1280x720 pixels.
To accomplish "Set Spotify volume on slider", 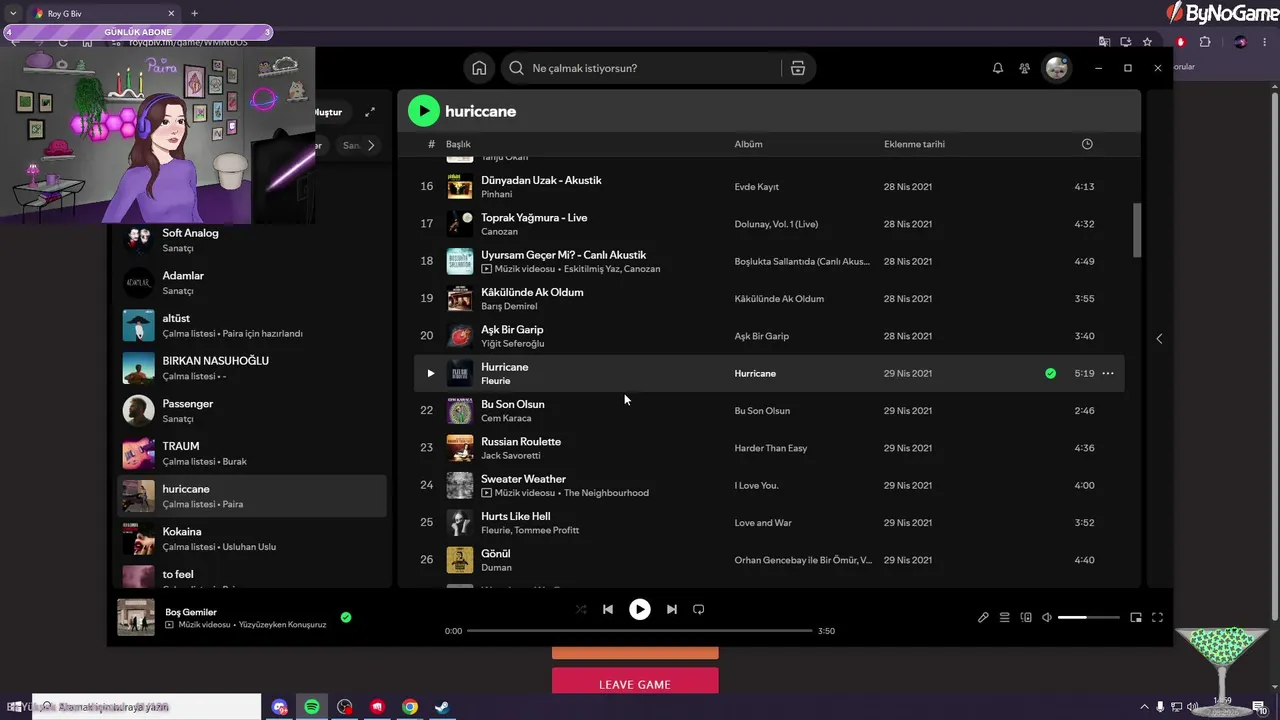I will click(x=1088, y=617).
